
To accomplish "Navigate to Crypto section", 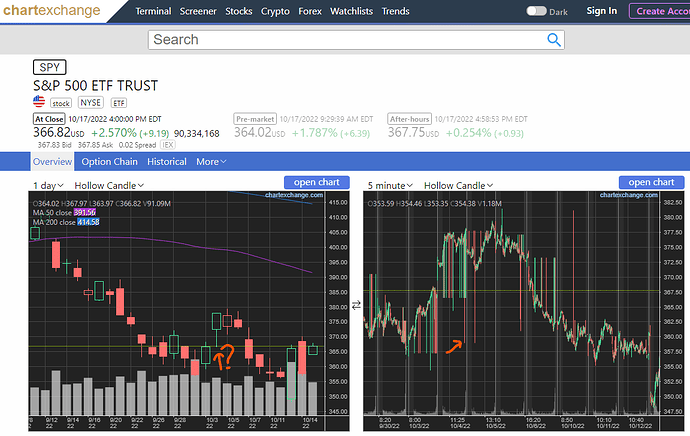I will pyautogui.click(x=275, y=11).
